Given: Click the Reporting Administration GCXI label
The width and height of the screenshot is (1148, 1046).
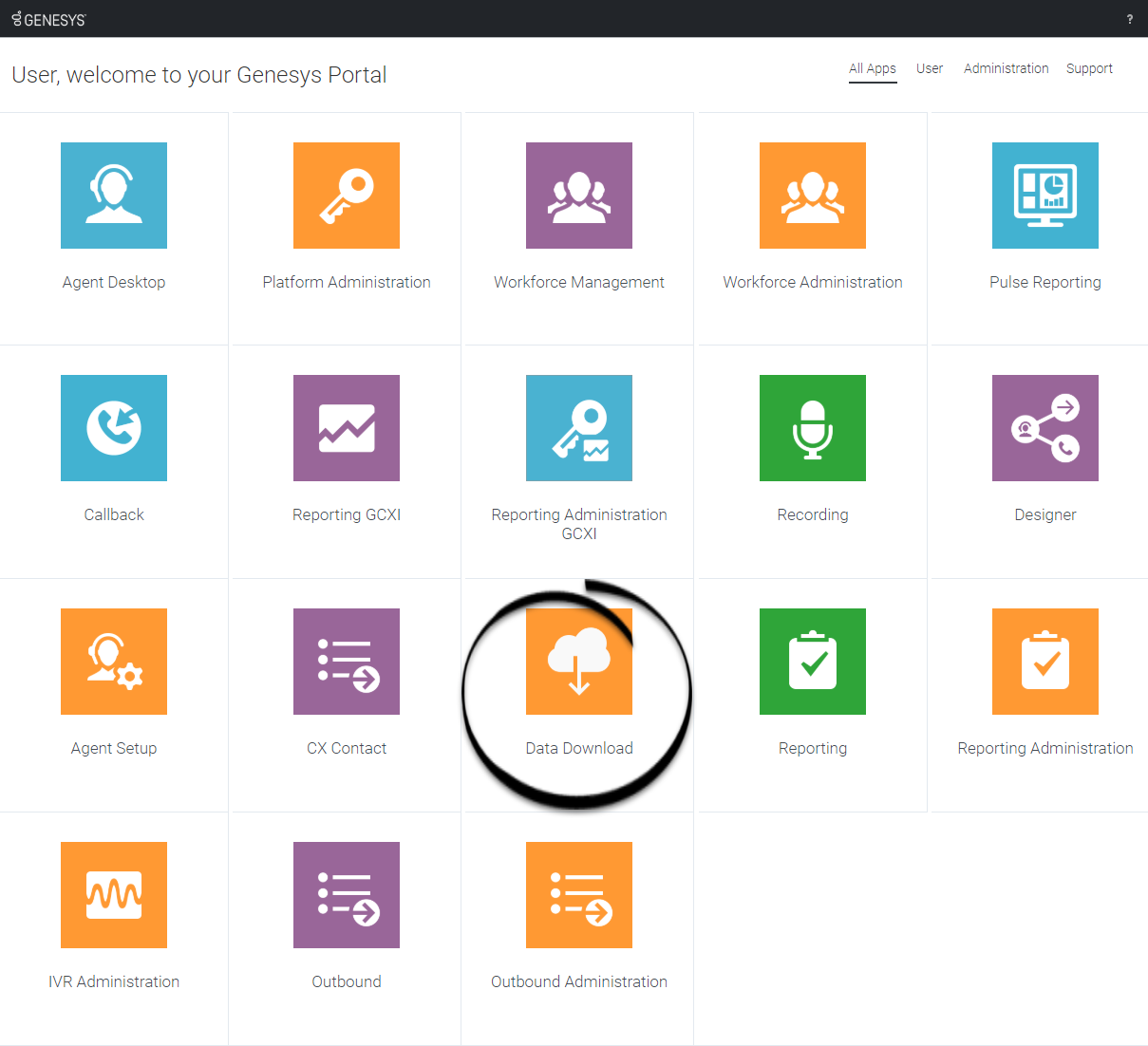Looking at the screenshot, I should 579,524.
